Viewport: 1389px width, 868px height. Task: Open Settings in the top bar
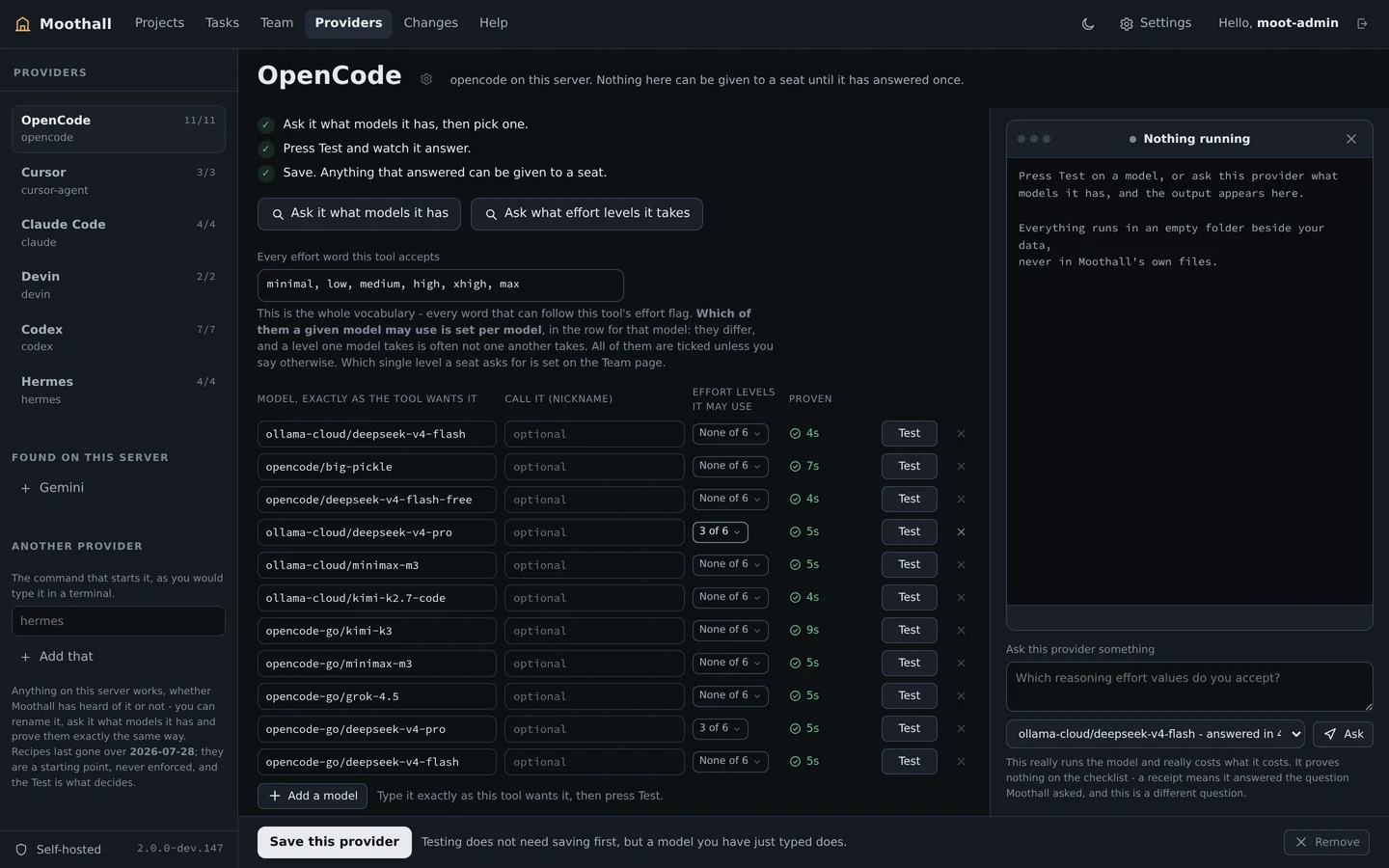point(1155,23)
